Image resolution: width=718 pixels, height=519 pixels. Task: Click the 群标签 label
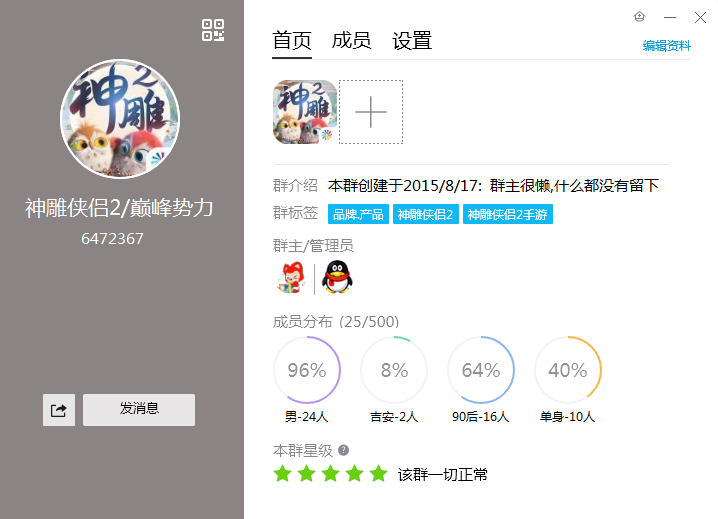point(295,213)
